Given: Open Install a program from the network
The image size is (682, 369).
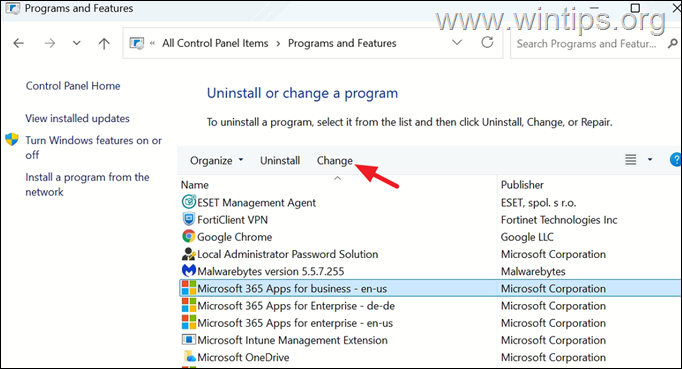Looking at the screenshot, I should (87, 184).
